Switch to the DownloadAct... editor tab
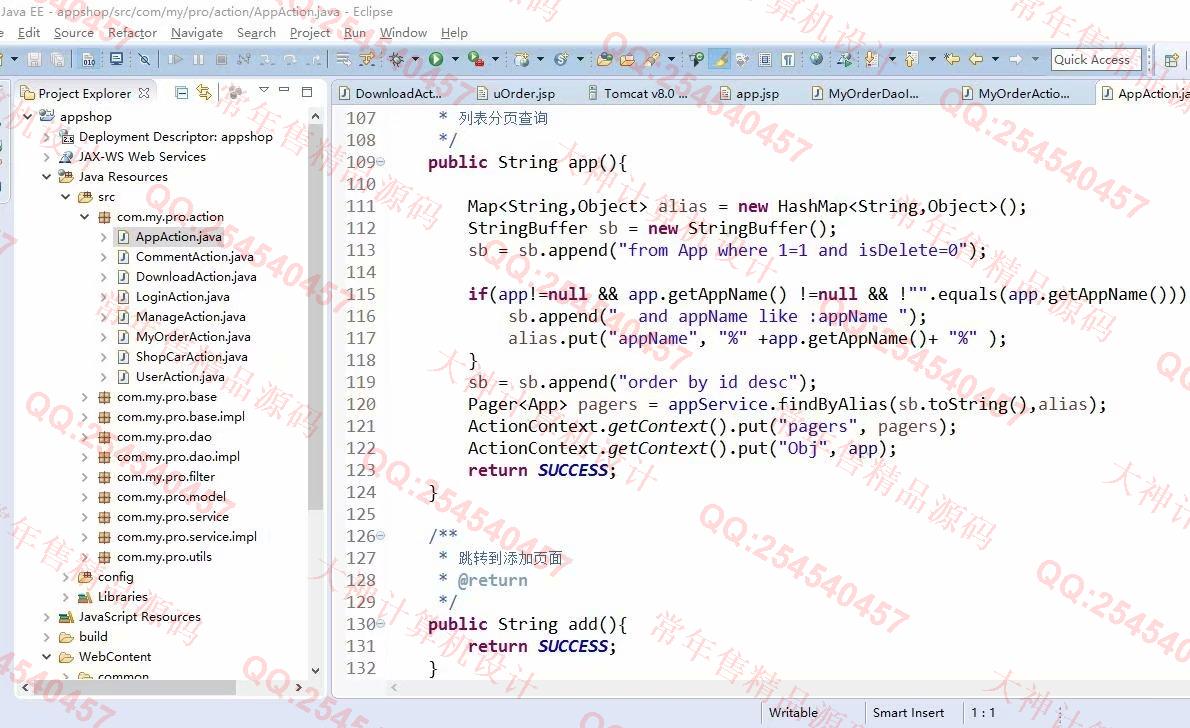 pos(398,93)
